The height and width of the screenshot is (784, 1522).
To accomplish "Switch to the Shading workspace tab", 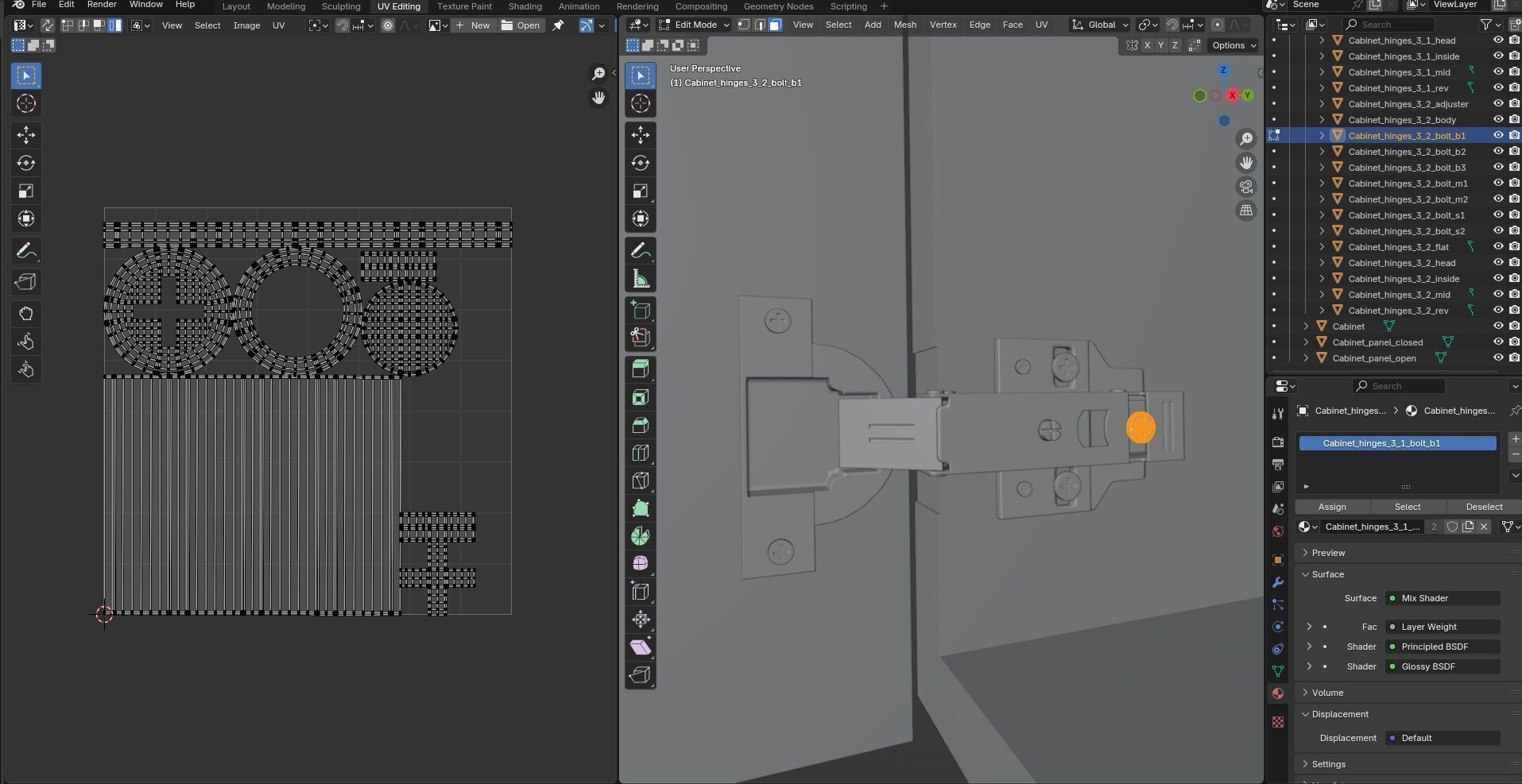I will 525,6.
